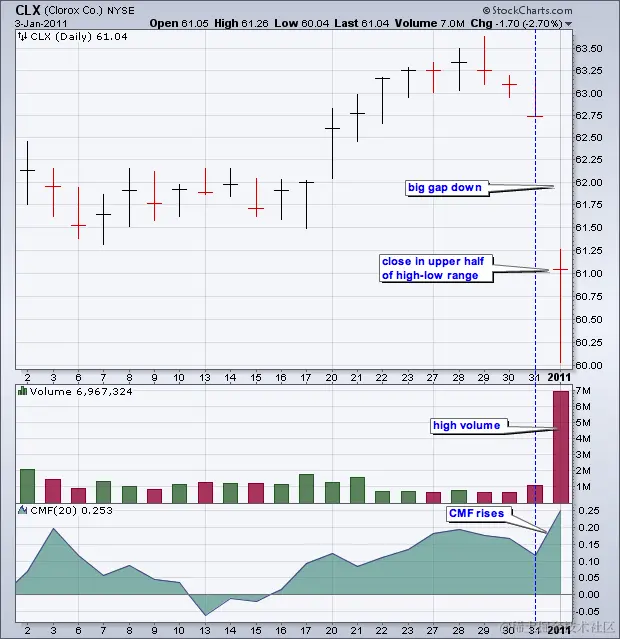Click 'close in upper half' annotation label

point(435,268)
